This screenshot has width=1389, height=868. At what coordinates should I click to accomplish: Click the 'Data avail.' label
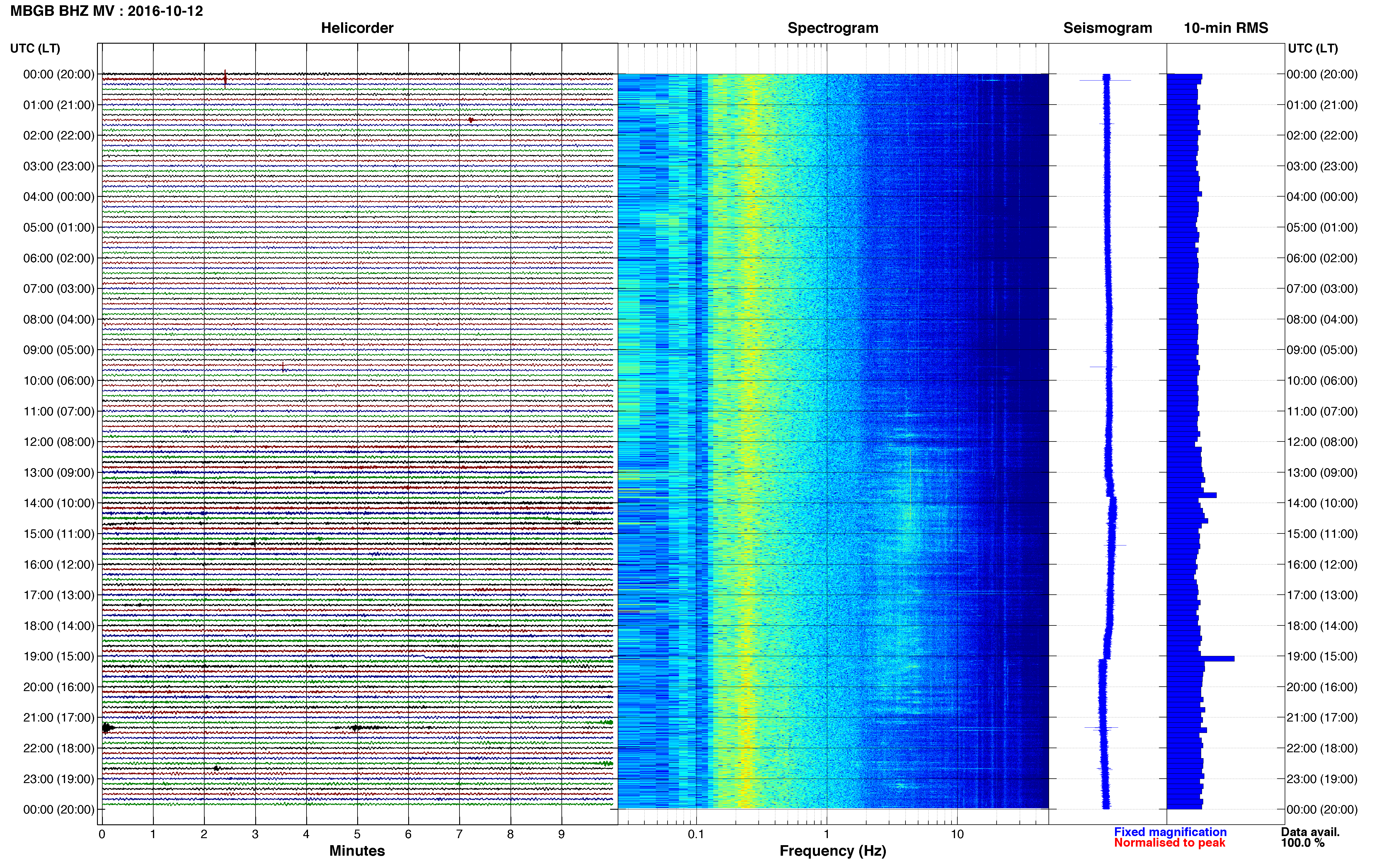click(1310, 832)
